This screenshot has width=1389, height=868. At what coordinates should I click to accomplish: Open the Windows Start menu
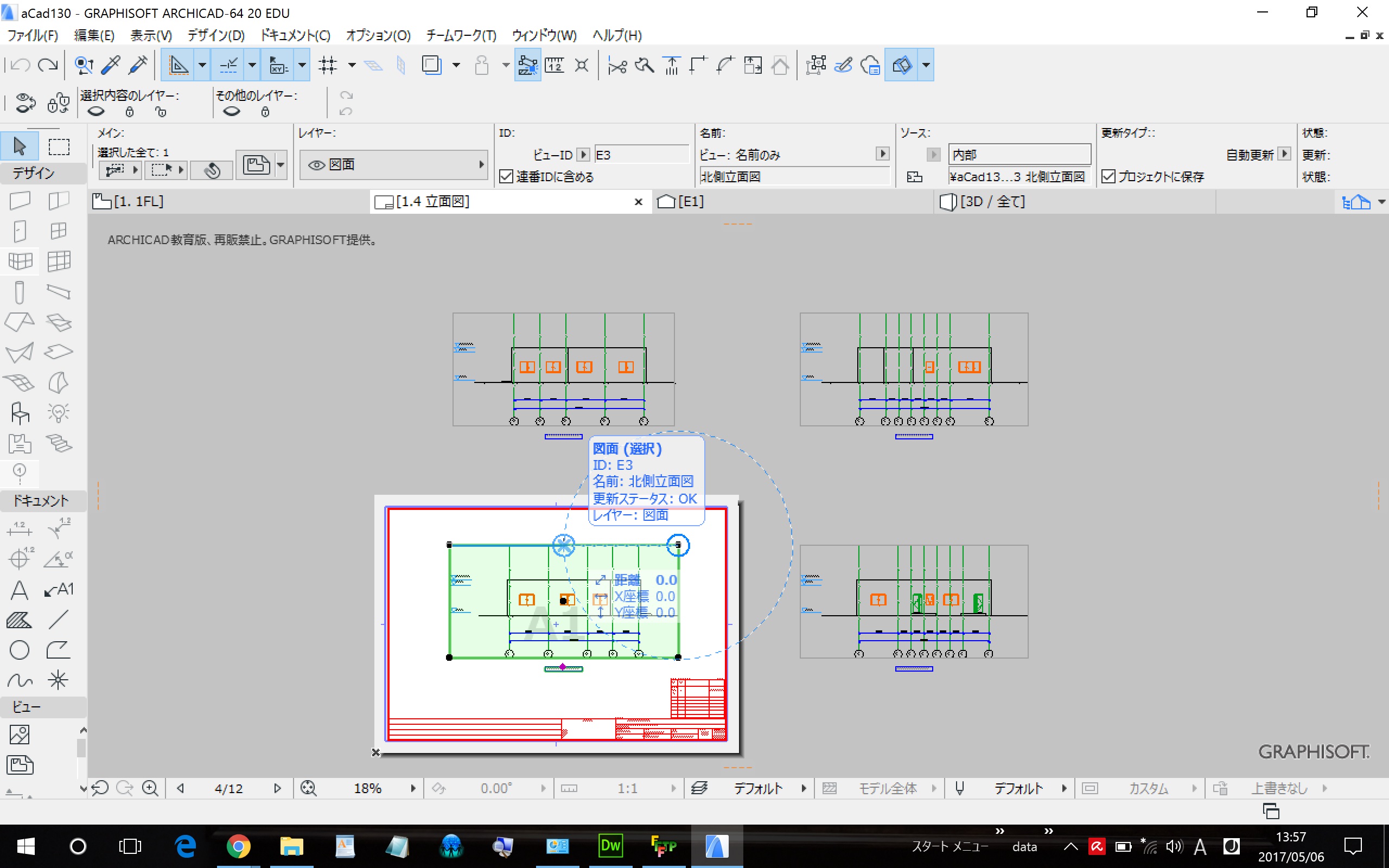coord(26,846)
